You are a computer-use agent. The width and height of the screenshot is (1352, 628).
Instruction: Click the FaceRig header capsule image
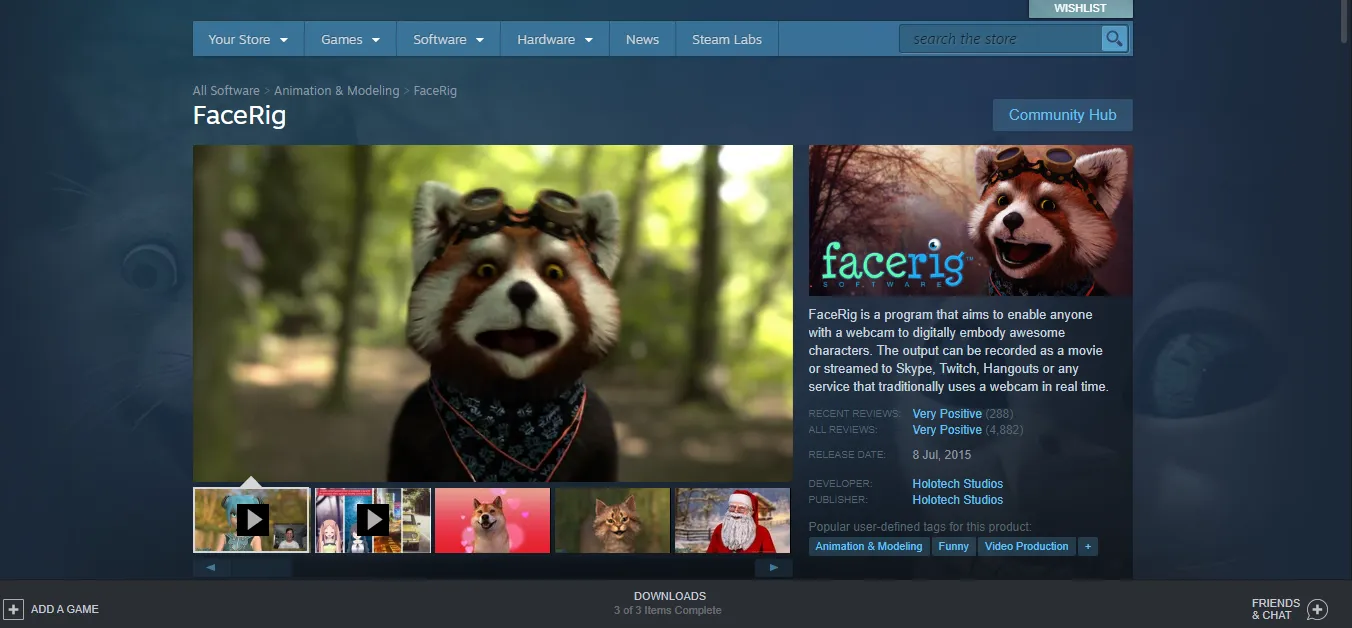[971, 220]
